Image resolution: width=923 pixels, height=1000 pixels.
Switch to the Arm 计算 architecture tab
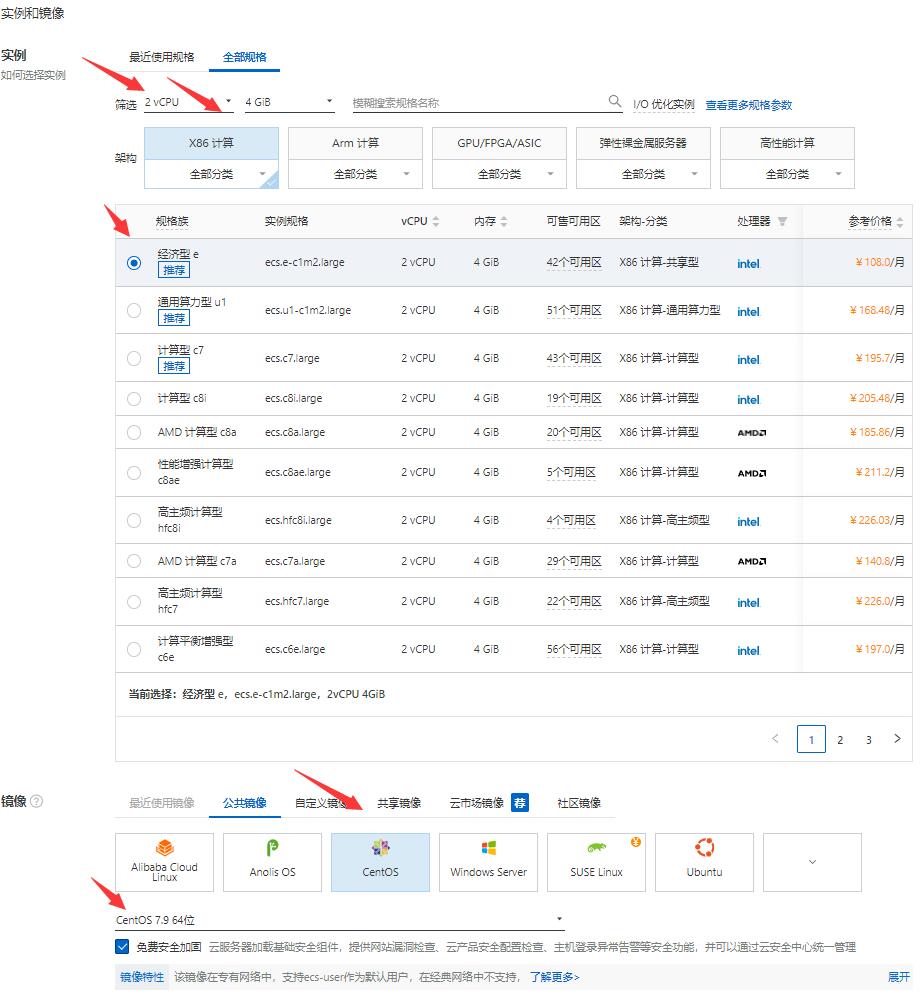pyautogui.click(x=356, y=142)
